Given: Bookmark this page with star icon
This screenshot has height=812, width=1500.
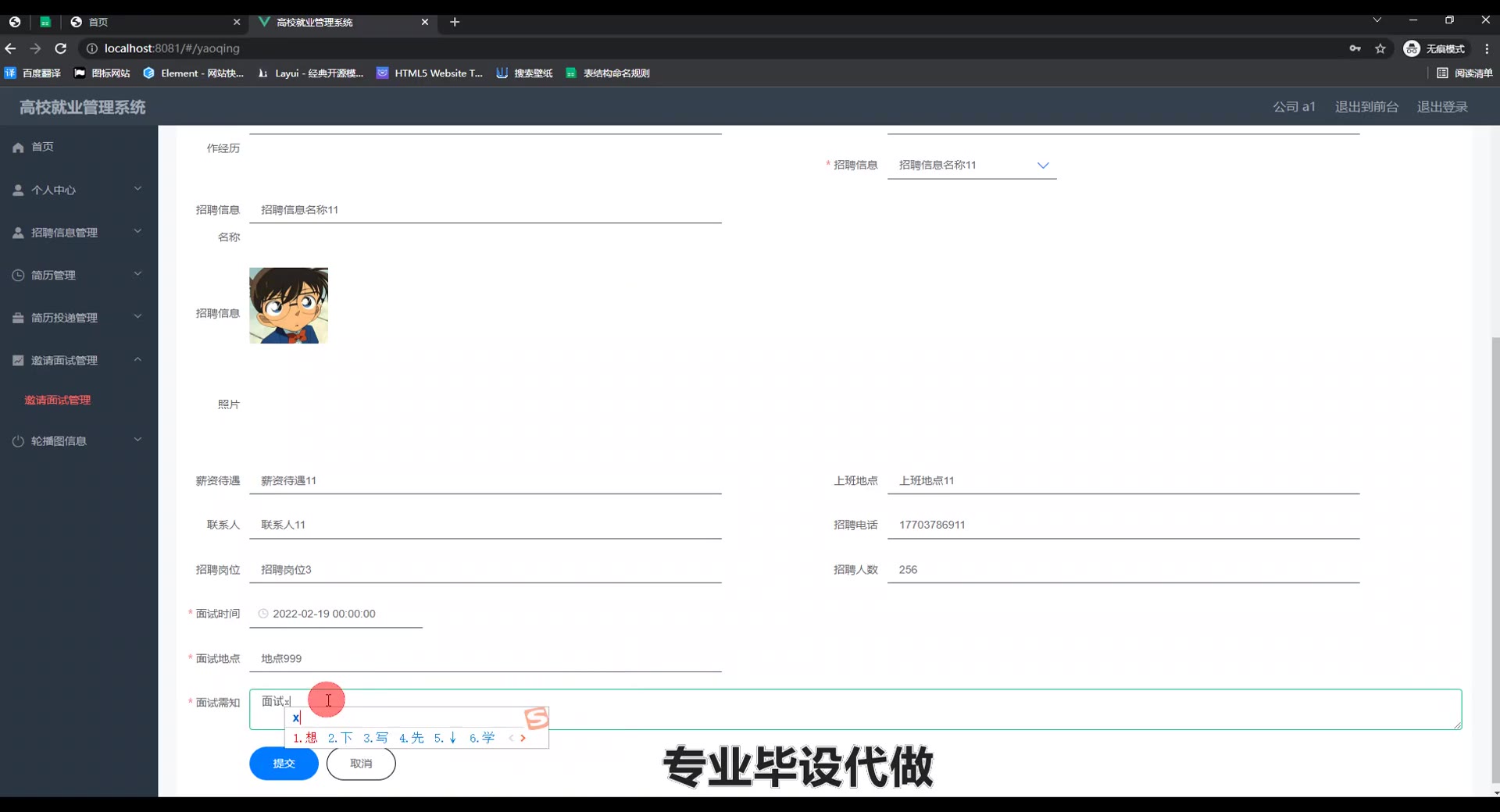Looking at the screenshot, I should 1380,48.
